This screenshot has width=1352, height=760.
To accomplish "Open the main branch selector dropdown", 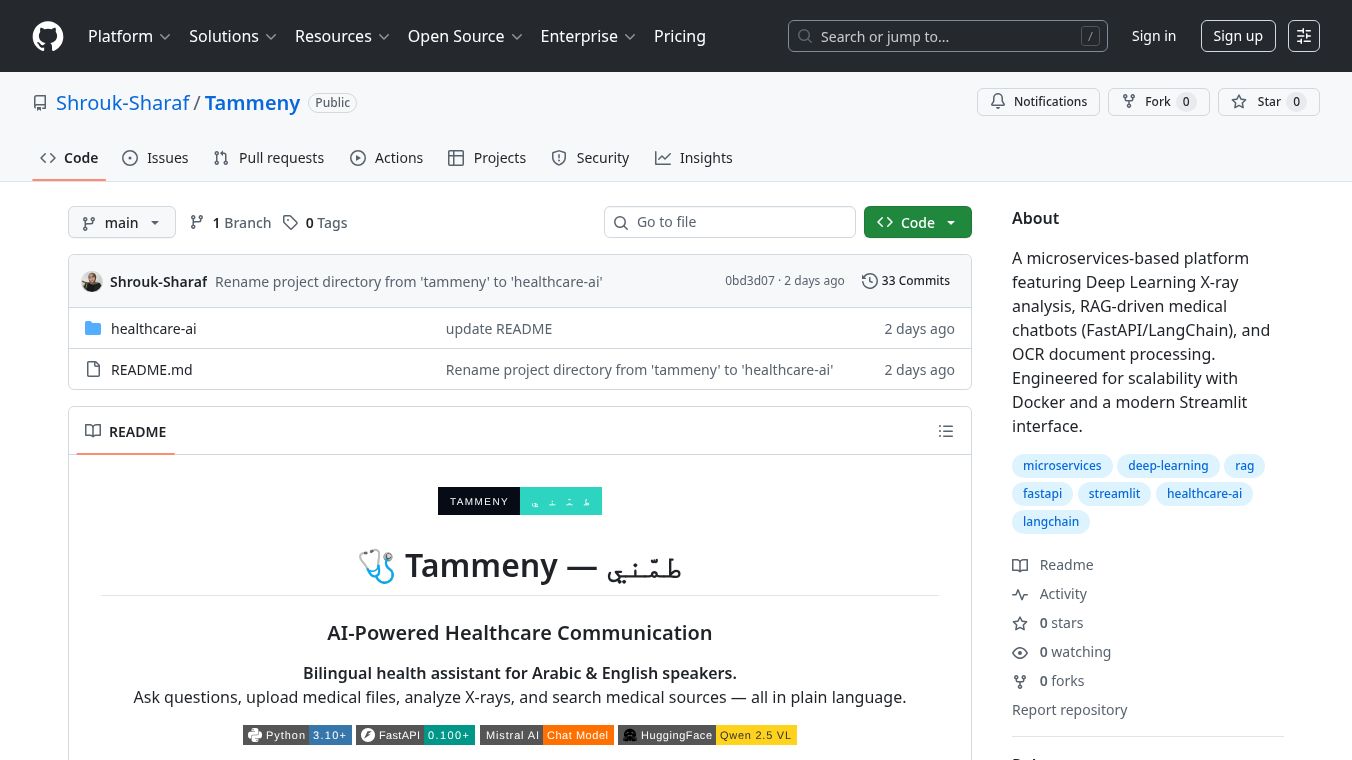I will (x=121, y=222).
